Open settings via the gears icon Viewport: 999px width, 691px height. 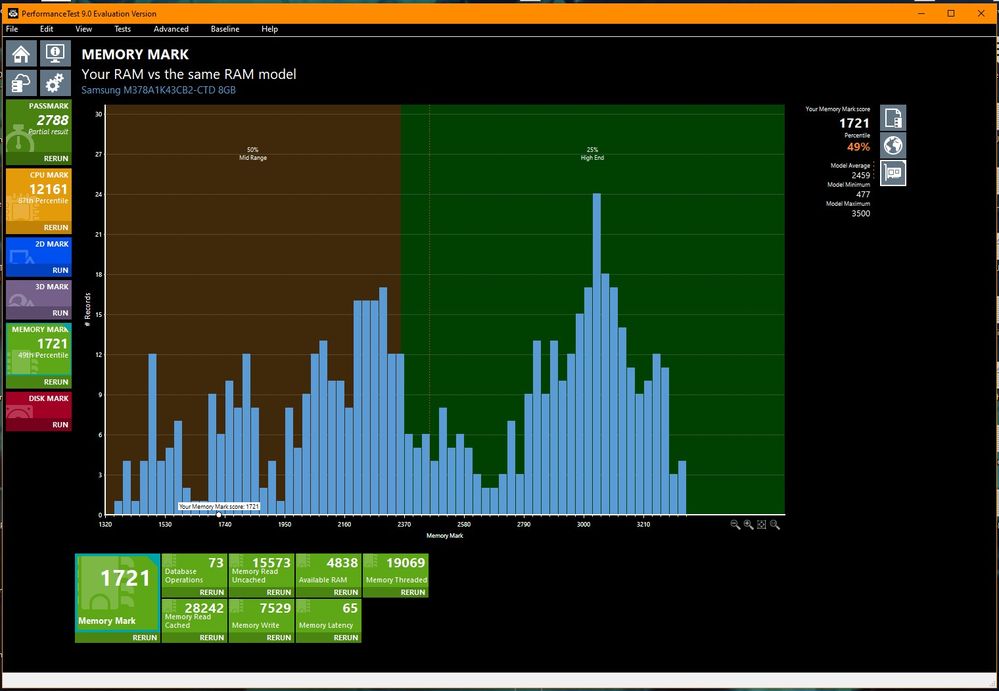pyautogui.click(x=54, y=83)
